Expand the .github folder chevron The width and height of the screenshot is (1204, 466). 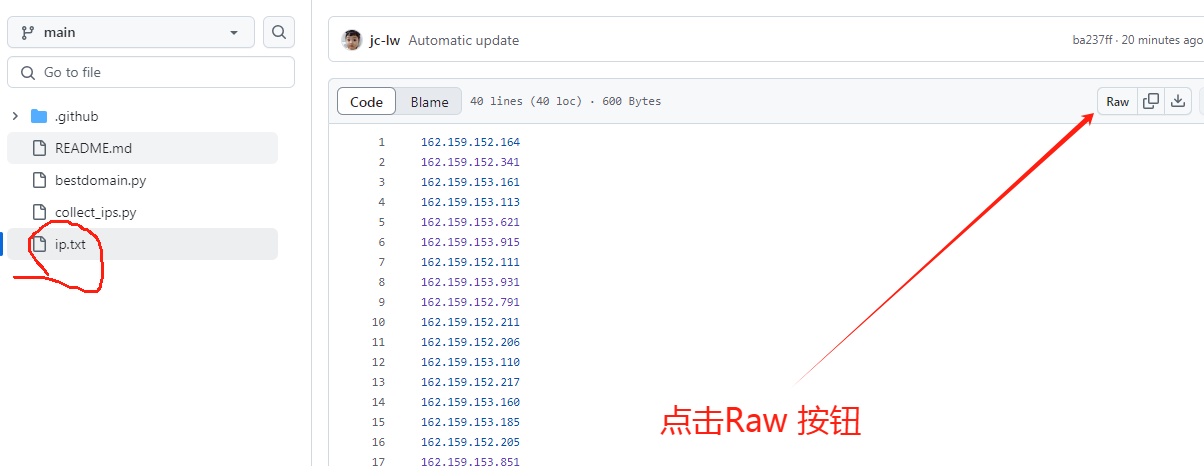coord(15,116)
